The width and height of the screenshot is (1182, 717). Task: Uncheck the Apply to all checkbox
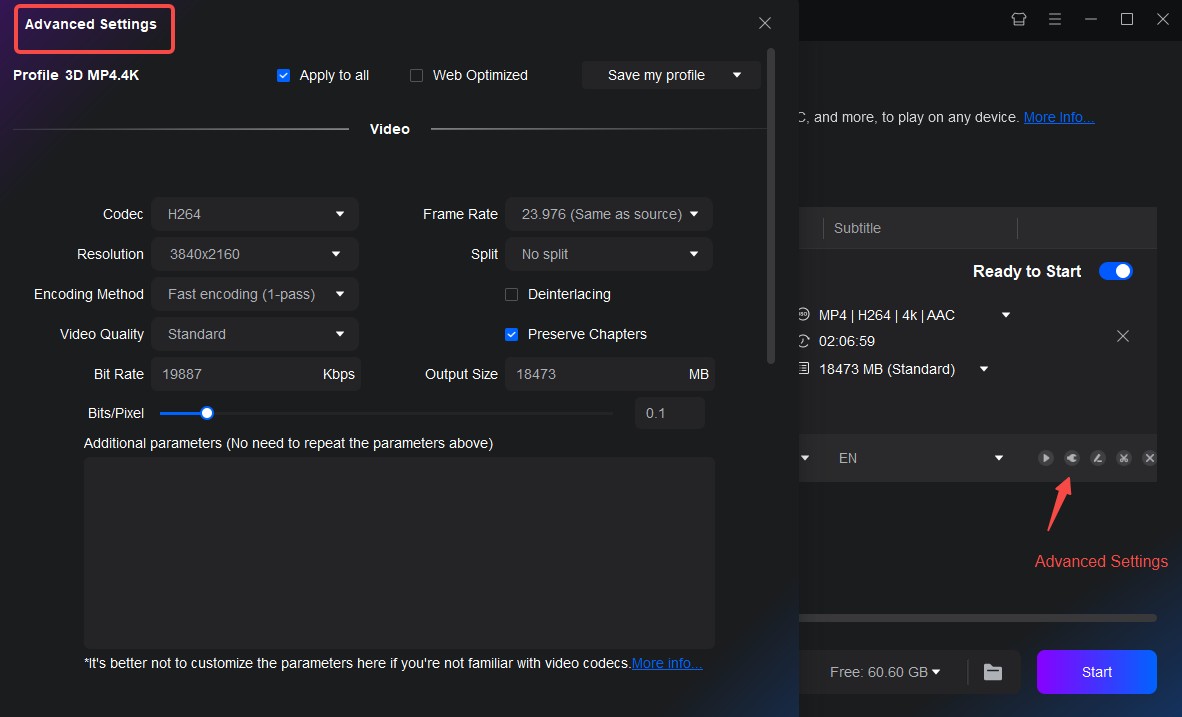pyautogui.click(x=283, y=75)
